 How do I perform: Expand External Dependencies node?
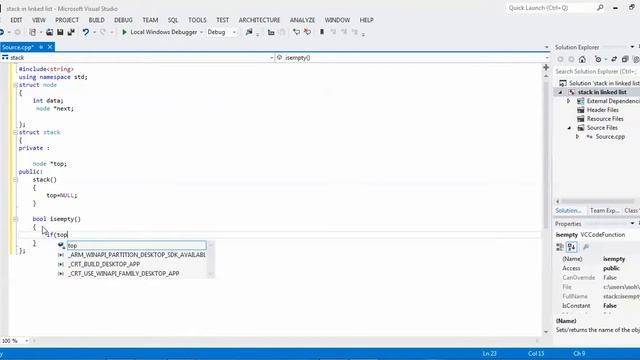tap(569, 101)
